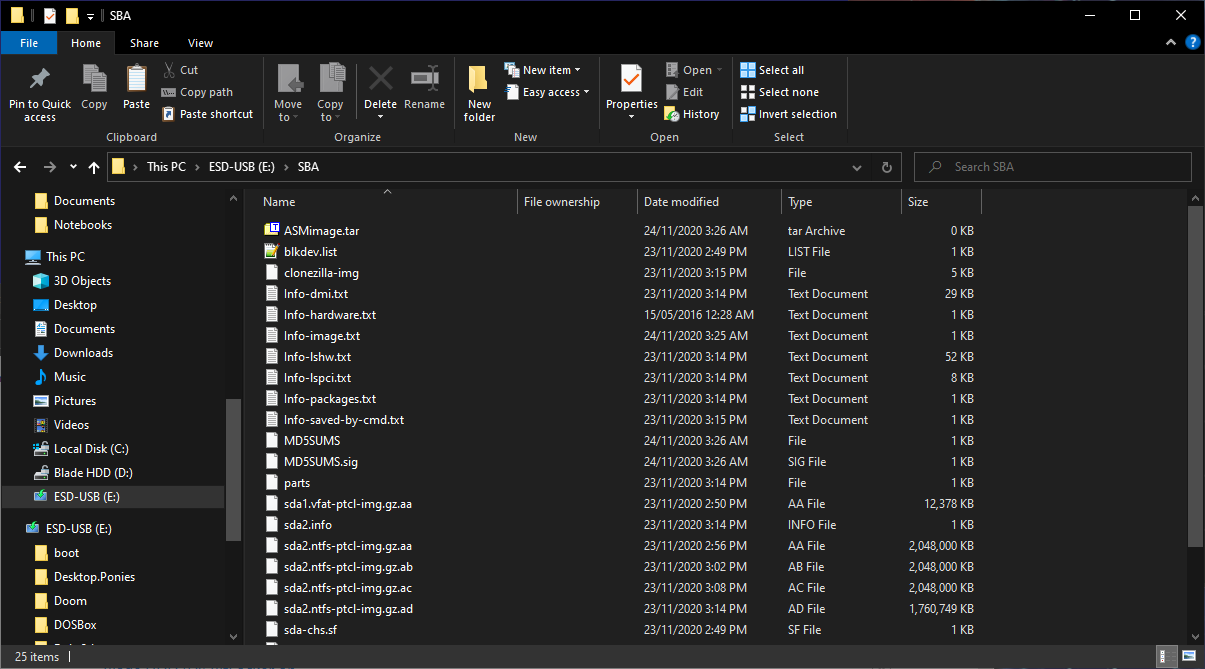Open the File menu tab
Image resolution: width=1205 pixels, height=669 pixels.
(29, 43)
